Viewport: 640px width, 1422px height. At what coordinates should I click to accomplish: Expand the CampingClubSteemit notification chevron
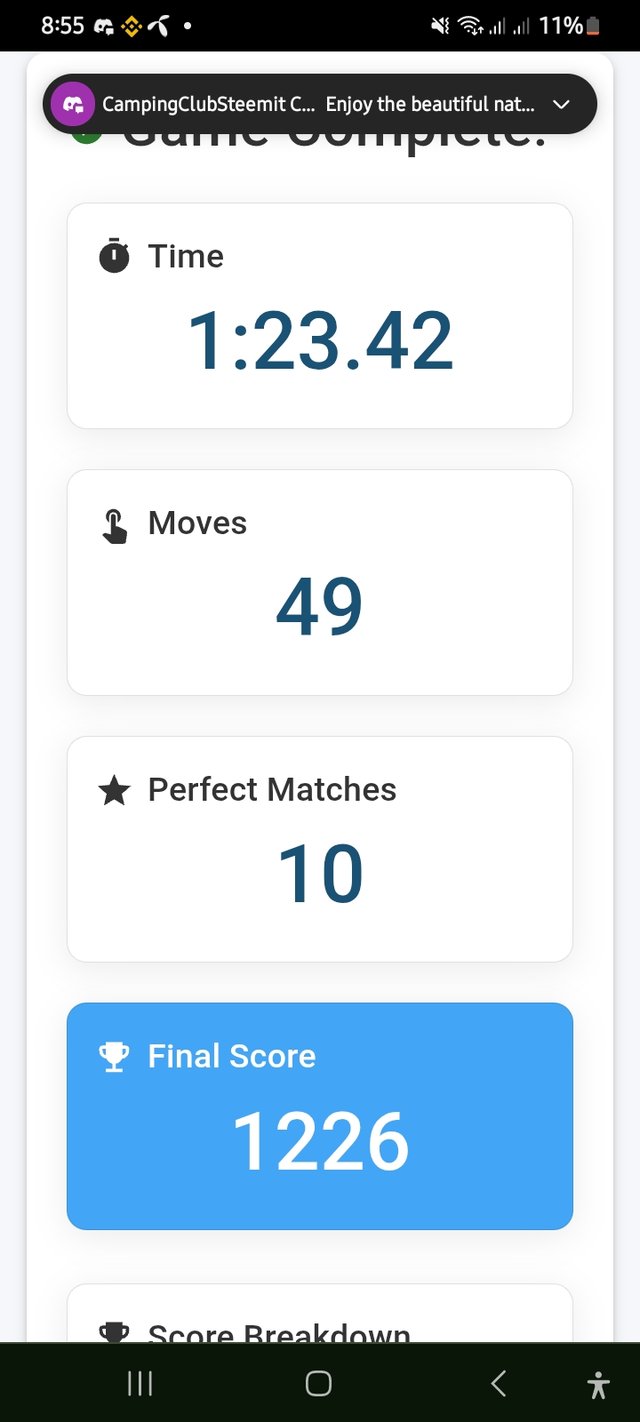561,104
